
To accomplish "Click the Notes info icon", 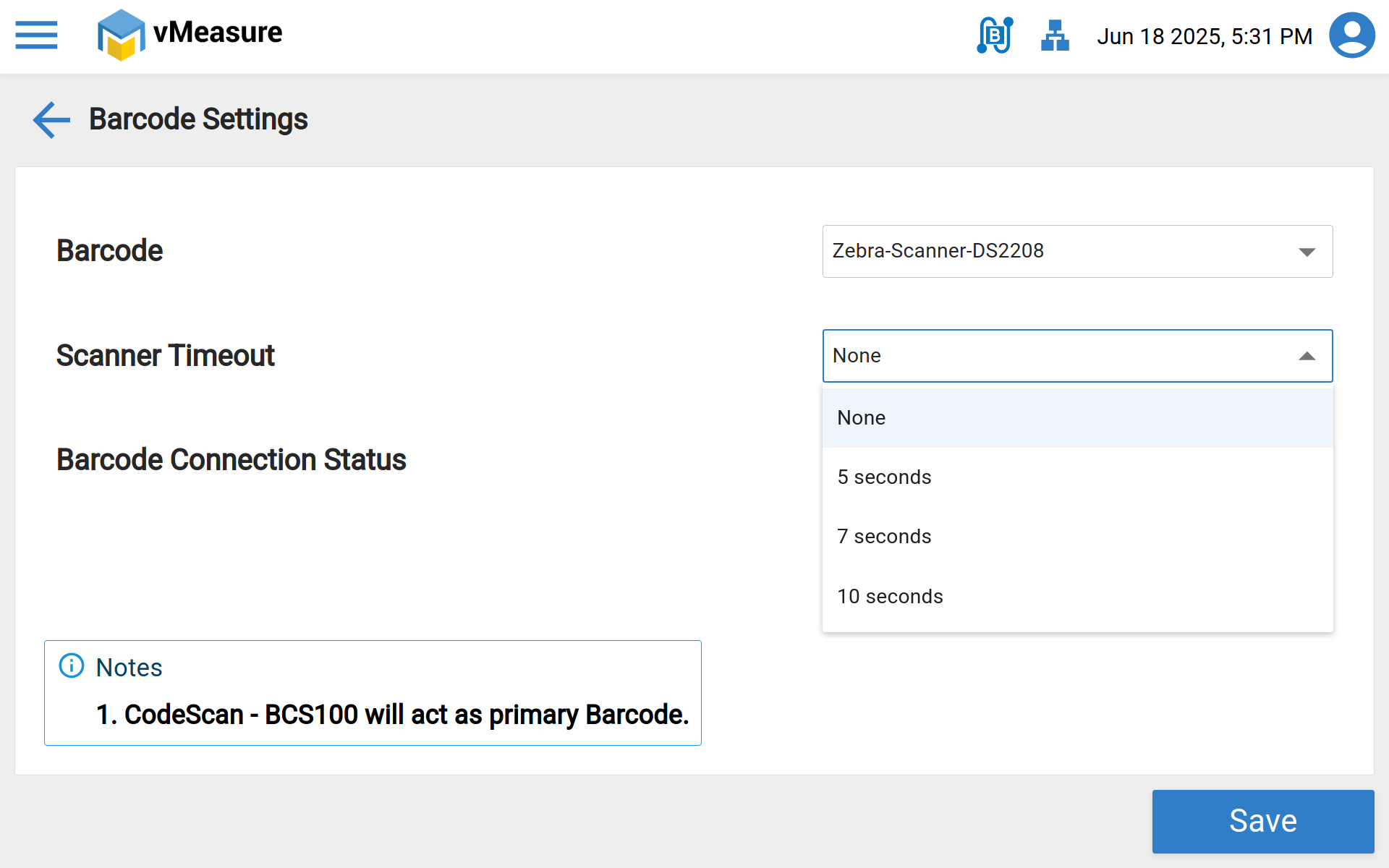I will (72, 665).
